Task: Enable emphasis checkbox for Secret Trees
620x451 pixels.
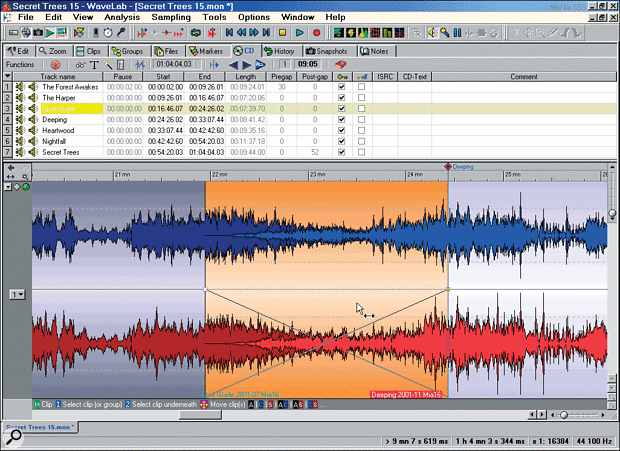Action: (361, 152)
